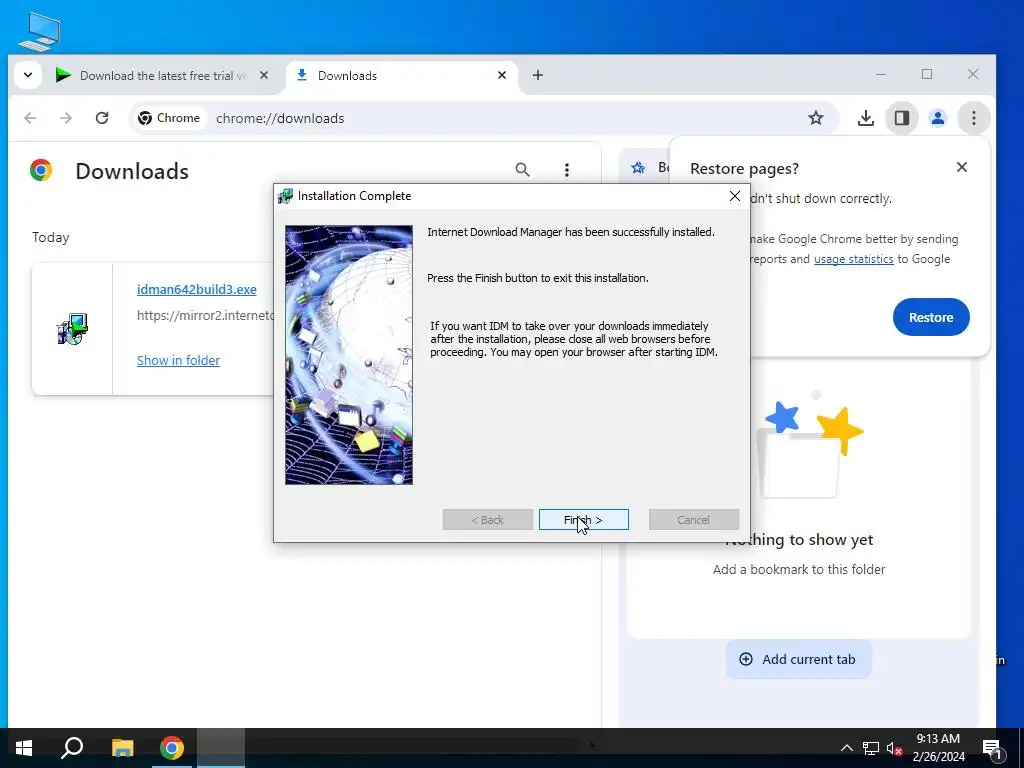Click Finish in the IDM installer
1024x768 pixels.
tap(583, 520)
